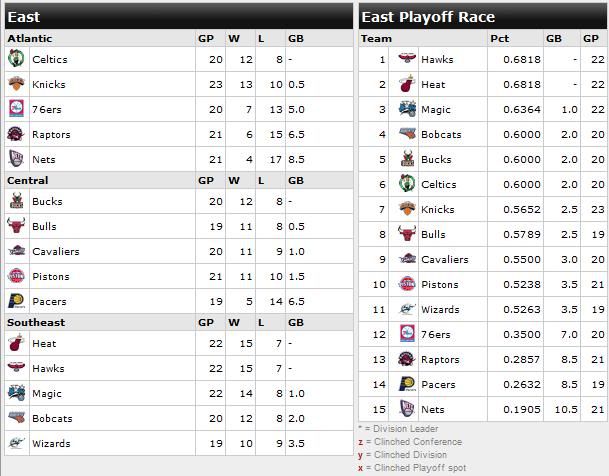Click the Bucks logo in Playoff Race
The image size is (609, 476).
click(x=407, y=159)
